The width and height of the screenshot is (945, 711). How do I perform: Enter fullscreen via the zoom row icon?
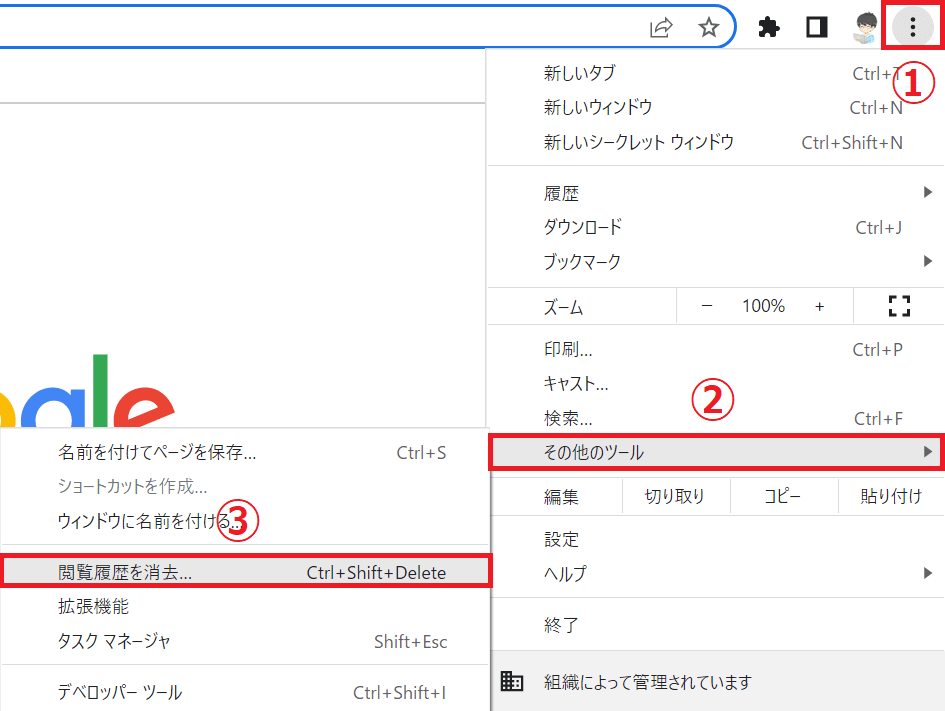(x=897, y=306)
